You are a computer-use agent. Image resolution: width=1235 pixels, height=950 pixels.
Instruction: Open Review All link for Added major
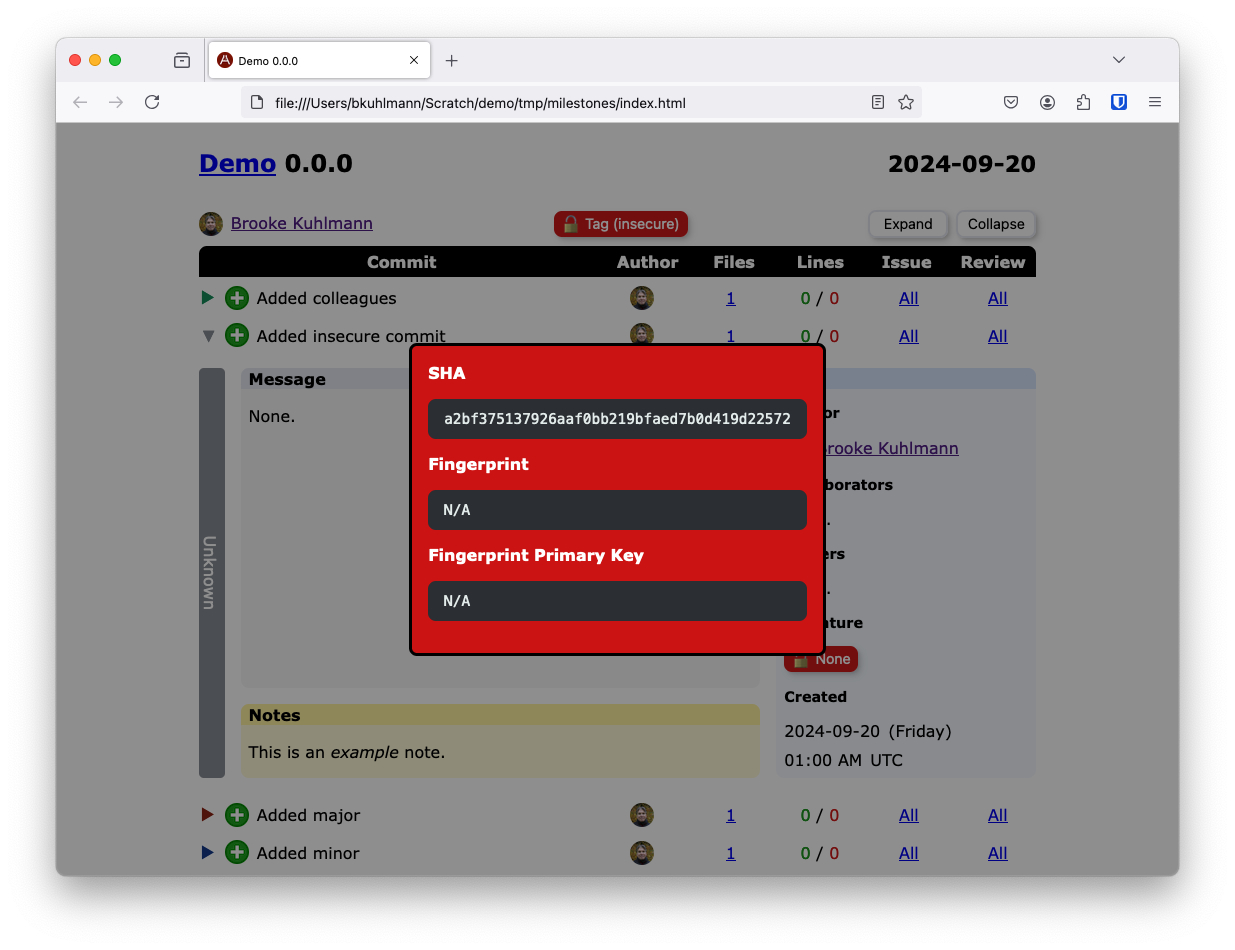click(x=997, y=815)
